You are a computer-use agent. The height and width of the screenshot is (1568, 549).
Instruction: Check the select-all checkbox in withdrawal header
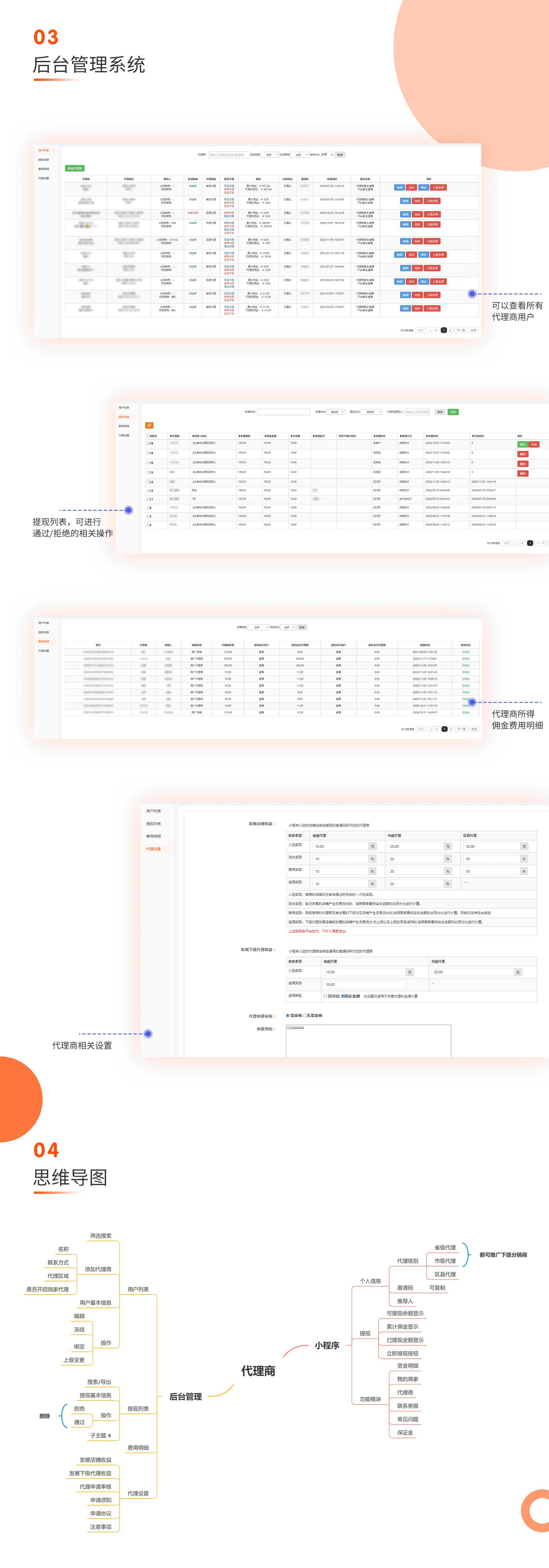point(148,436)
